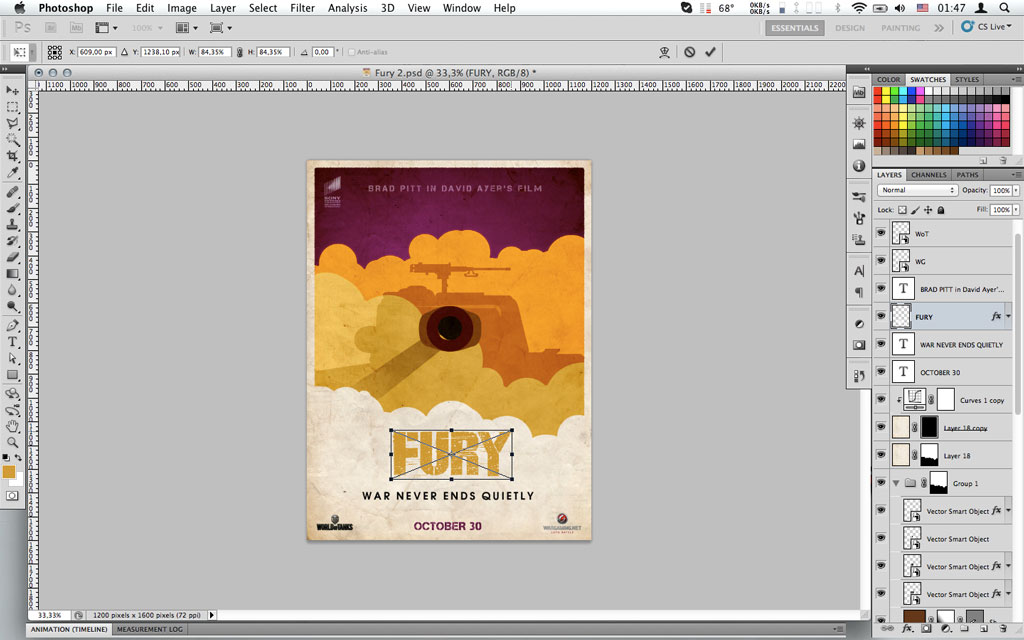The image size is (1024, 640).
Task: Expand the FURY layer effects arrow
Action: point(1008,317)
